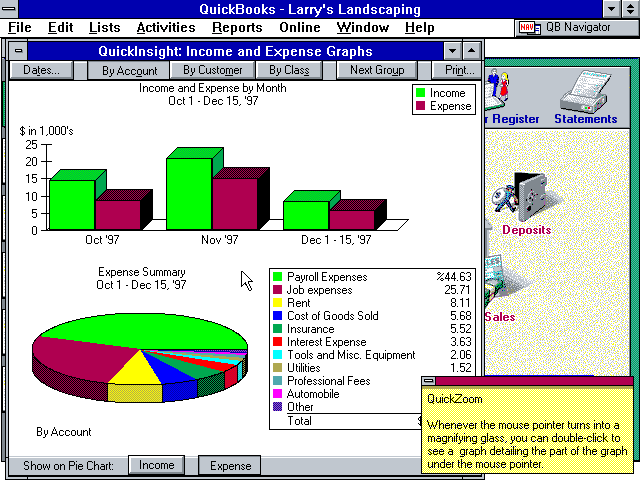
Task: Click the yellow Rent pie slice
Action: coord(136,372)
